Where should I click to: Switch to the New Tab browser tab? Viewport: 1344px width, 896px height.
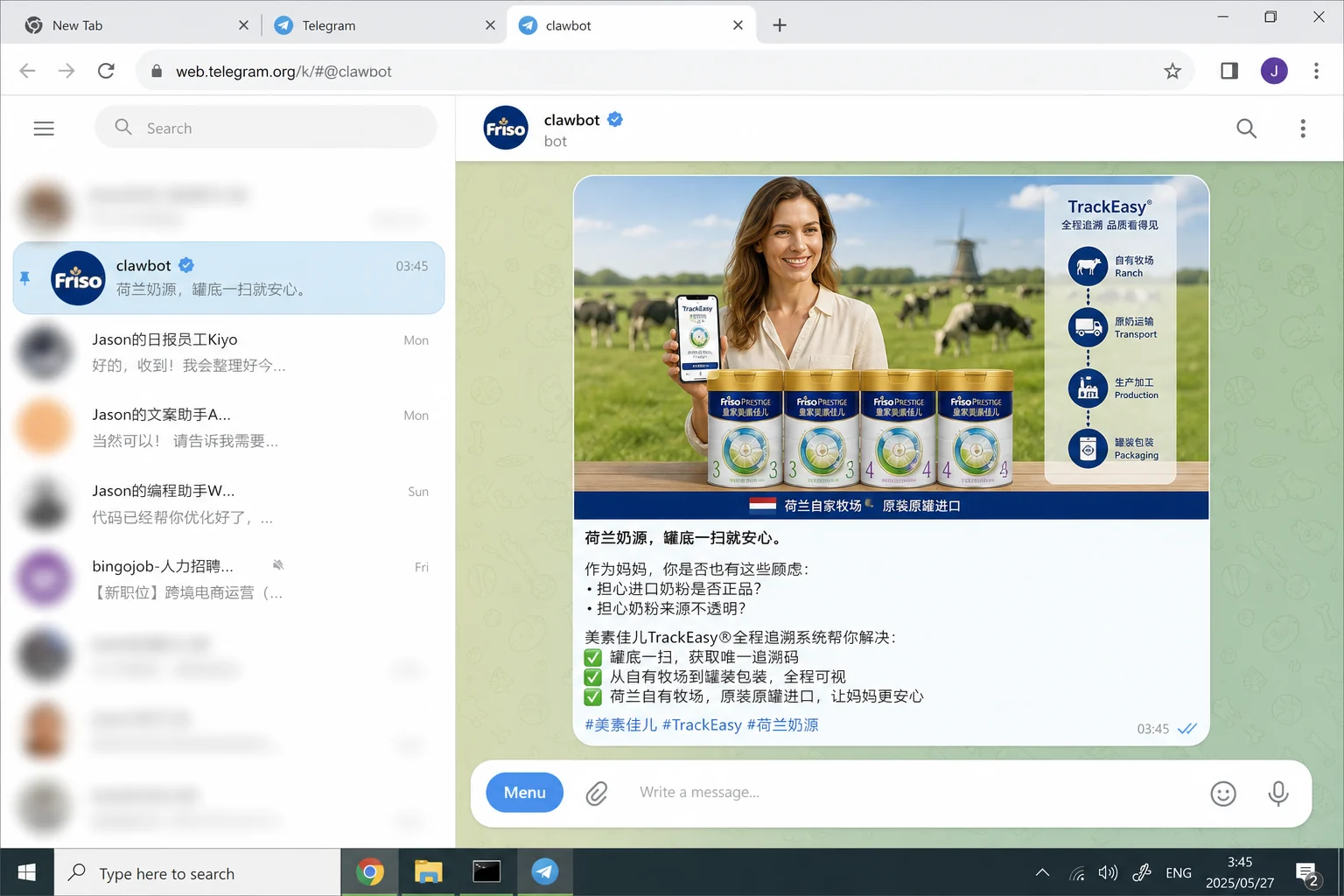pos(136,25)
